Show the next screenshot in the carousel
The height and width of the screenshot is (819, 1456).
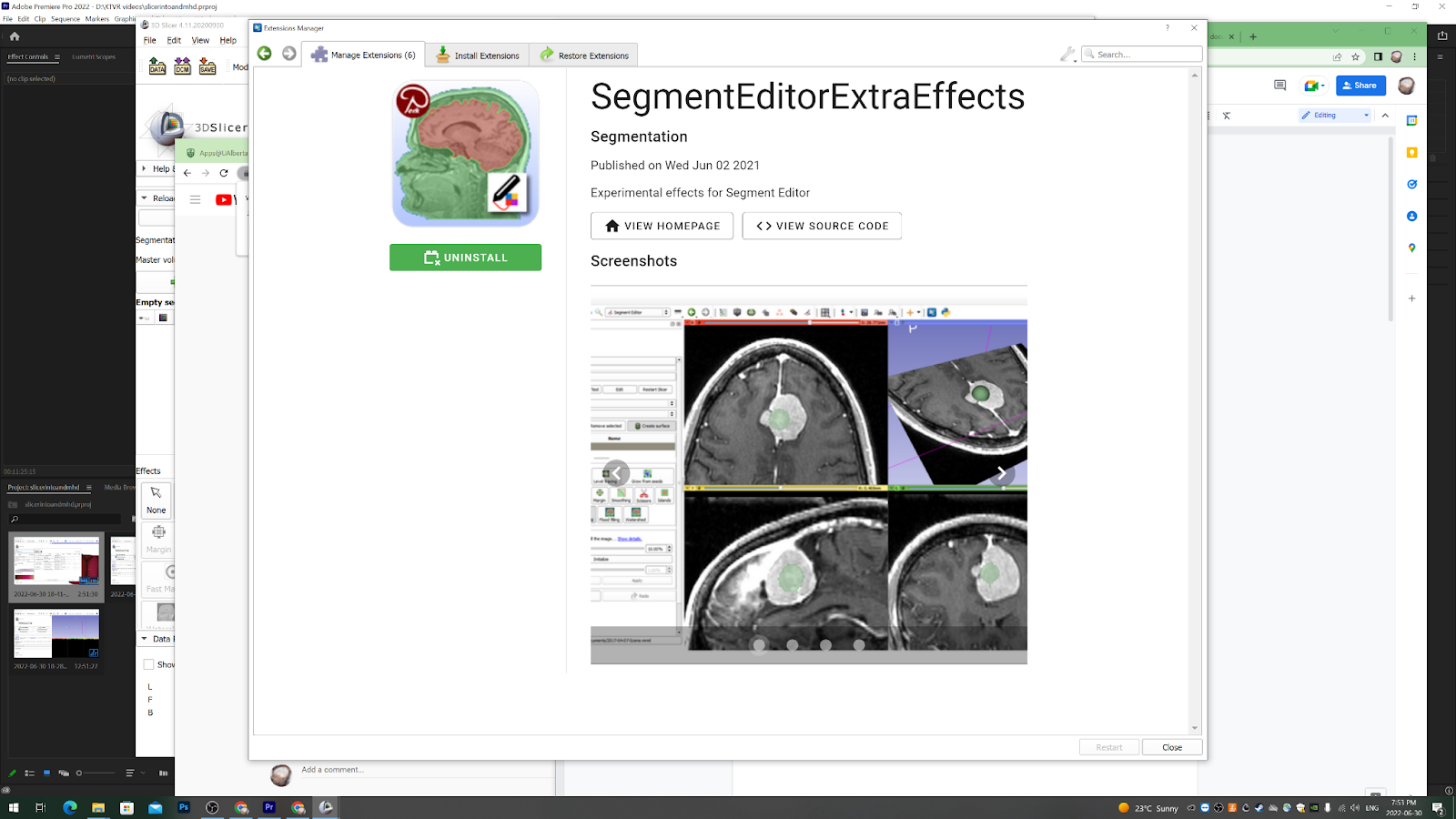tap(1001, 473)
